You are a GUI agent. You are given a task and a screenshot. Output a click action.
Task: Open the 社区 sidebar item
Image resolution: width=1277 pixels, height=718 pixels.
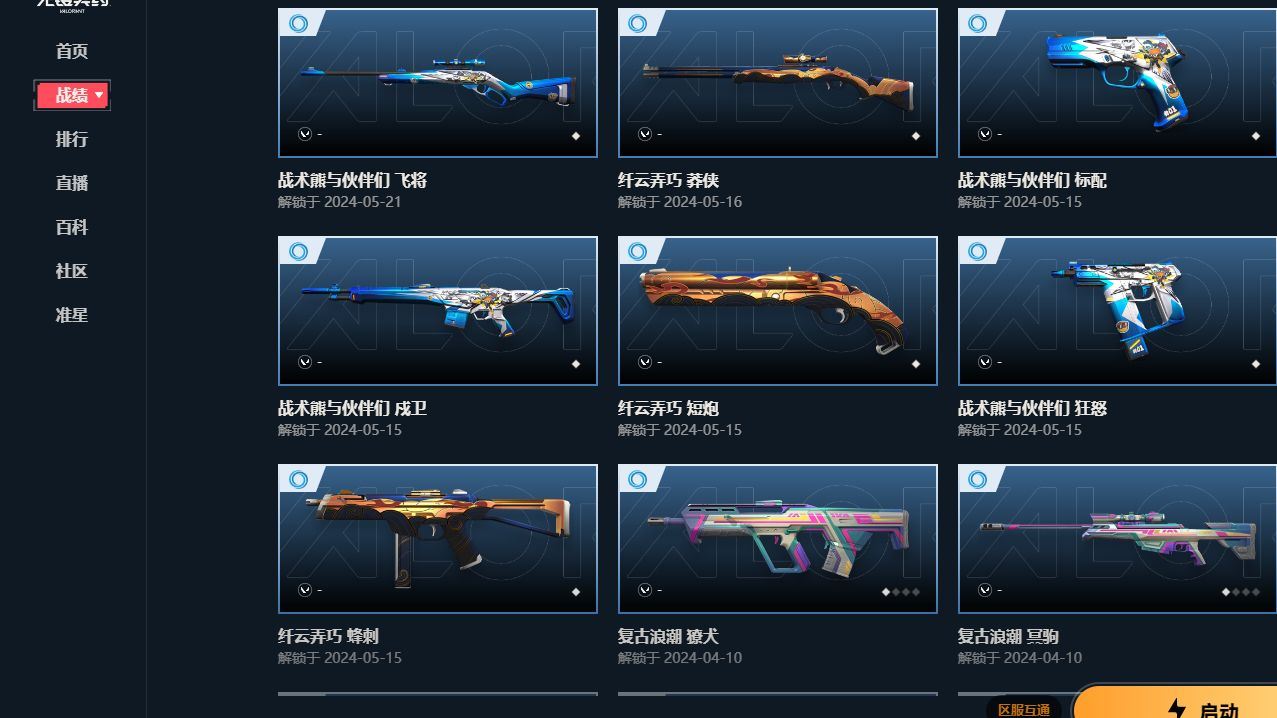tap(72, 271)
